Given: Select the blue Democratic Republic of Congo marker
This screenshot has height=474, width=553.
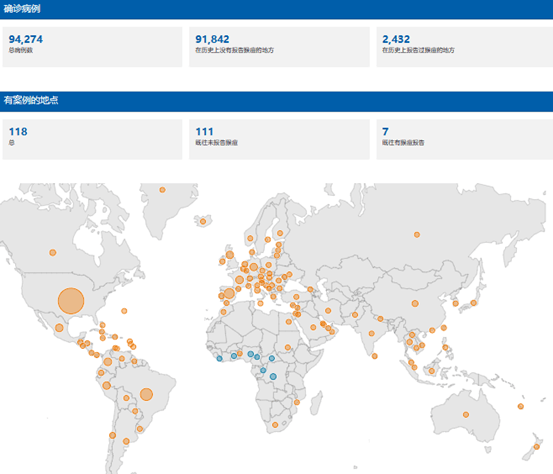Looking at the screenshot, I should [x=273, y=377].
